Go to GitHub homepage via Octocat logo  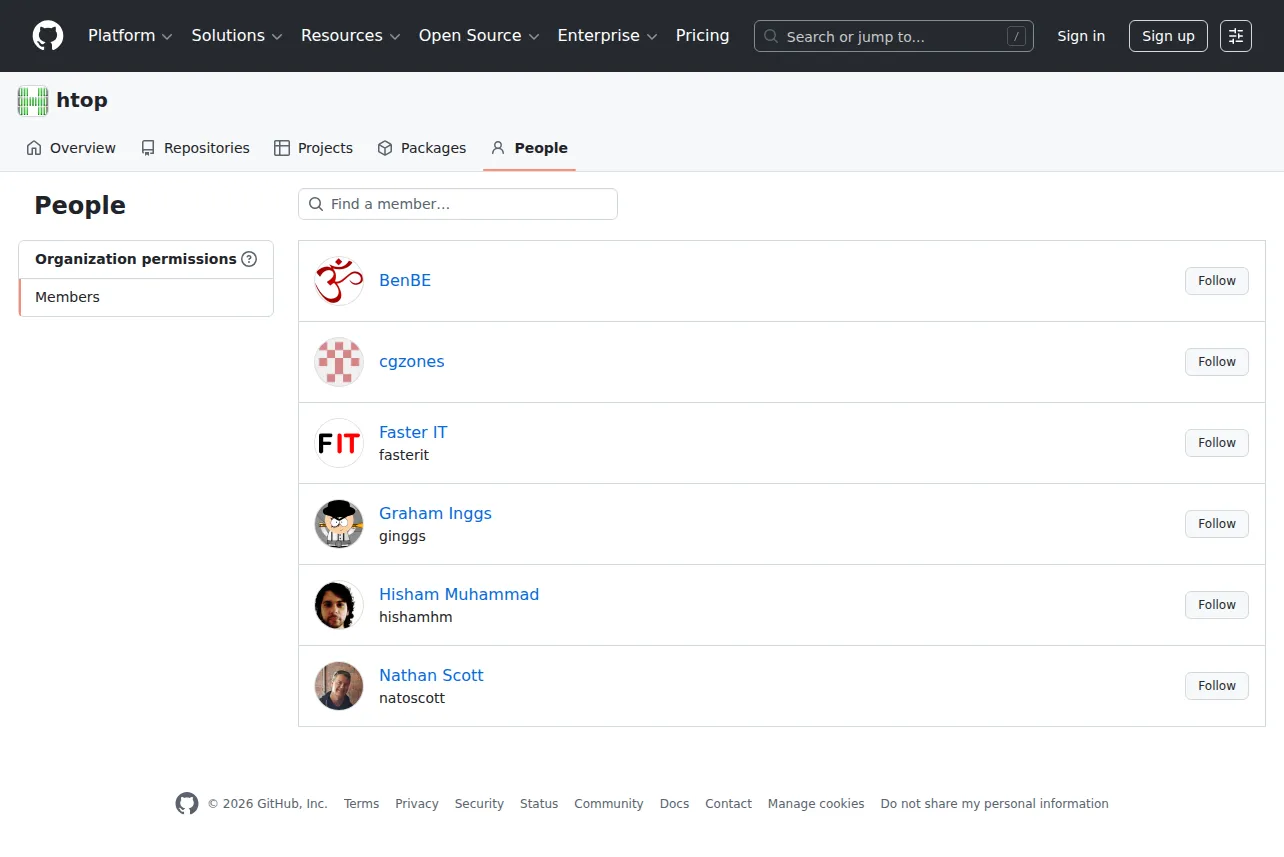[x=48, y=36]
